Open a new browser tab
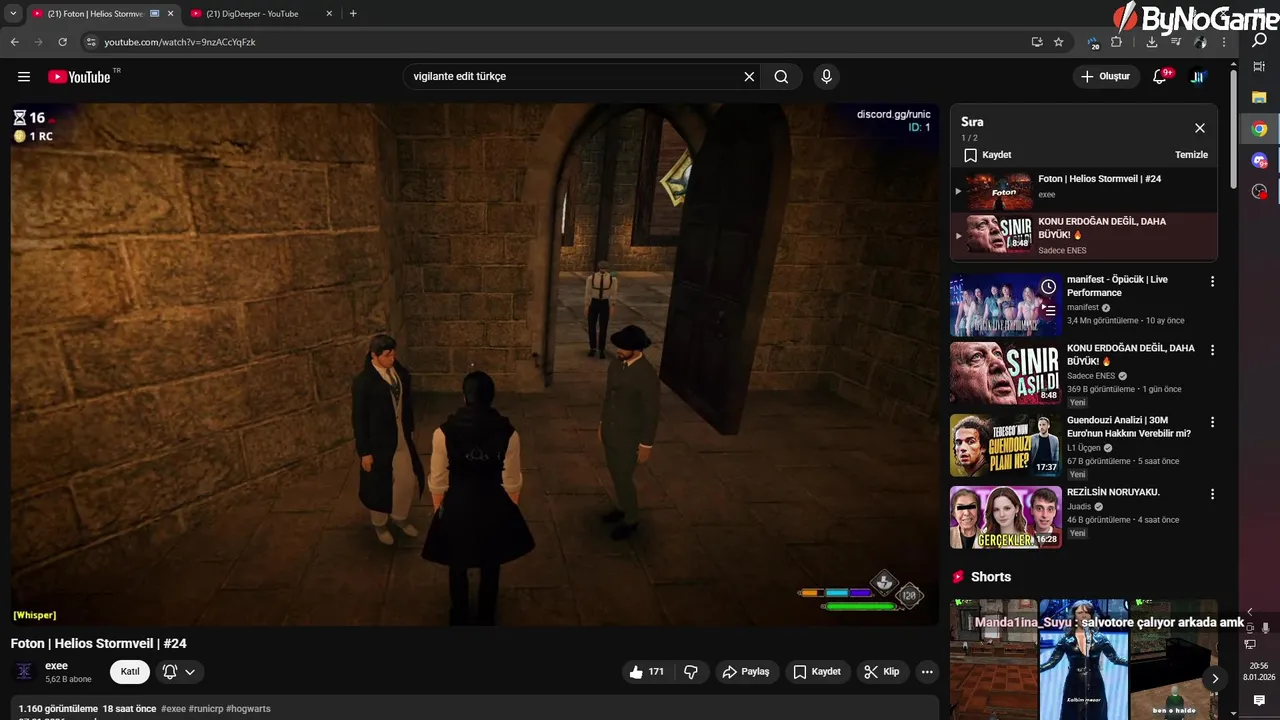1280x720 pixels. pyautogui.click(x=353, y=14)
